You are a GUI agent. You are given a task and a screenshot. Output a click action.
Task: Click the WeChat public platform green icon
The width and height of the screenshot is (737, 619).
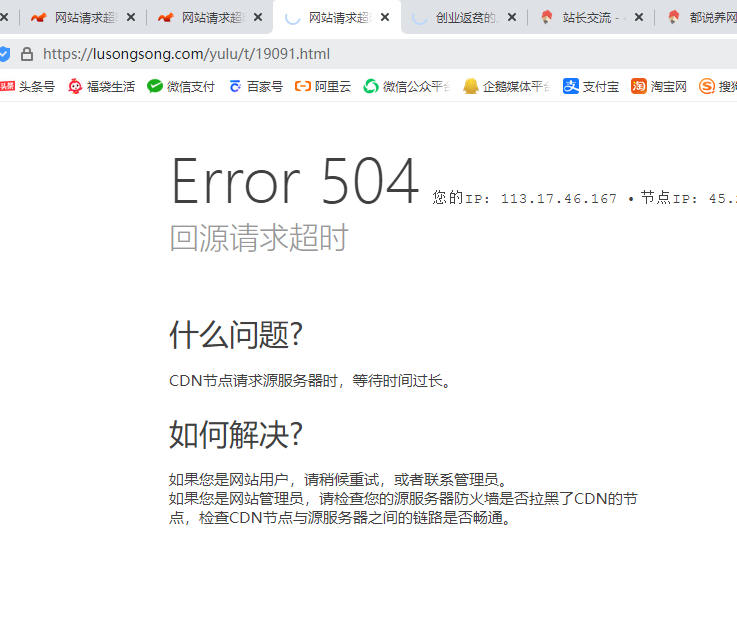click(371, 86)
